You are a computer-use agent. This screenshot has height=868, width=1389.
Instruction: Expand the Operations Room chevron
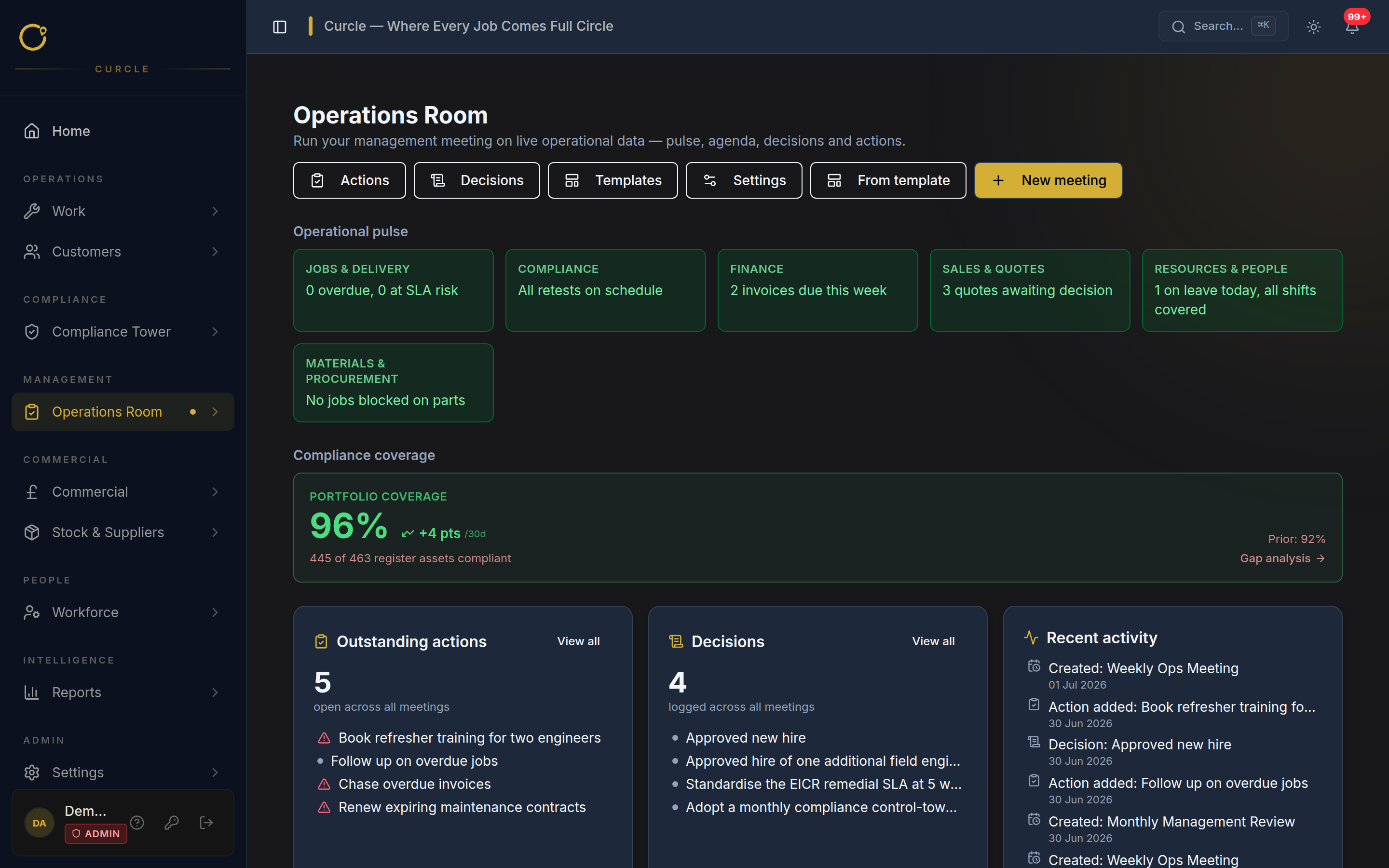click(x=215, y=412)
